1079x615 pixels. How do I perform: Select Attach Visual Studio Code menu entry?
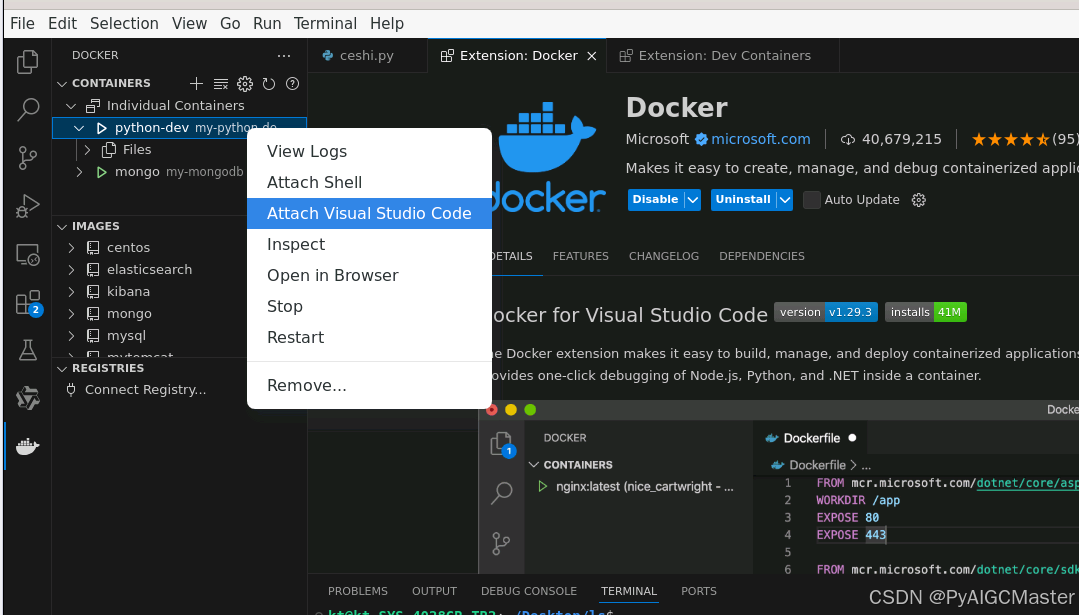click(369, 213)
